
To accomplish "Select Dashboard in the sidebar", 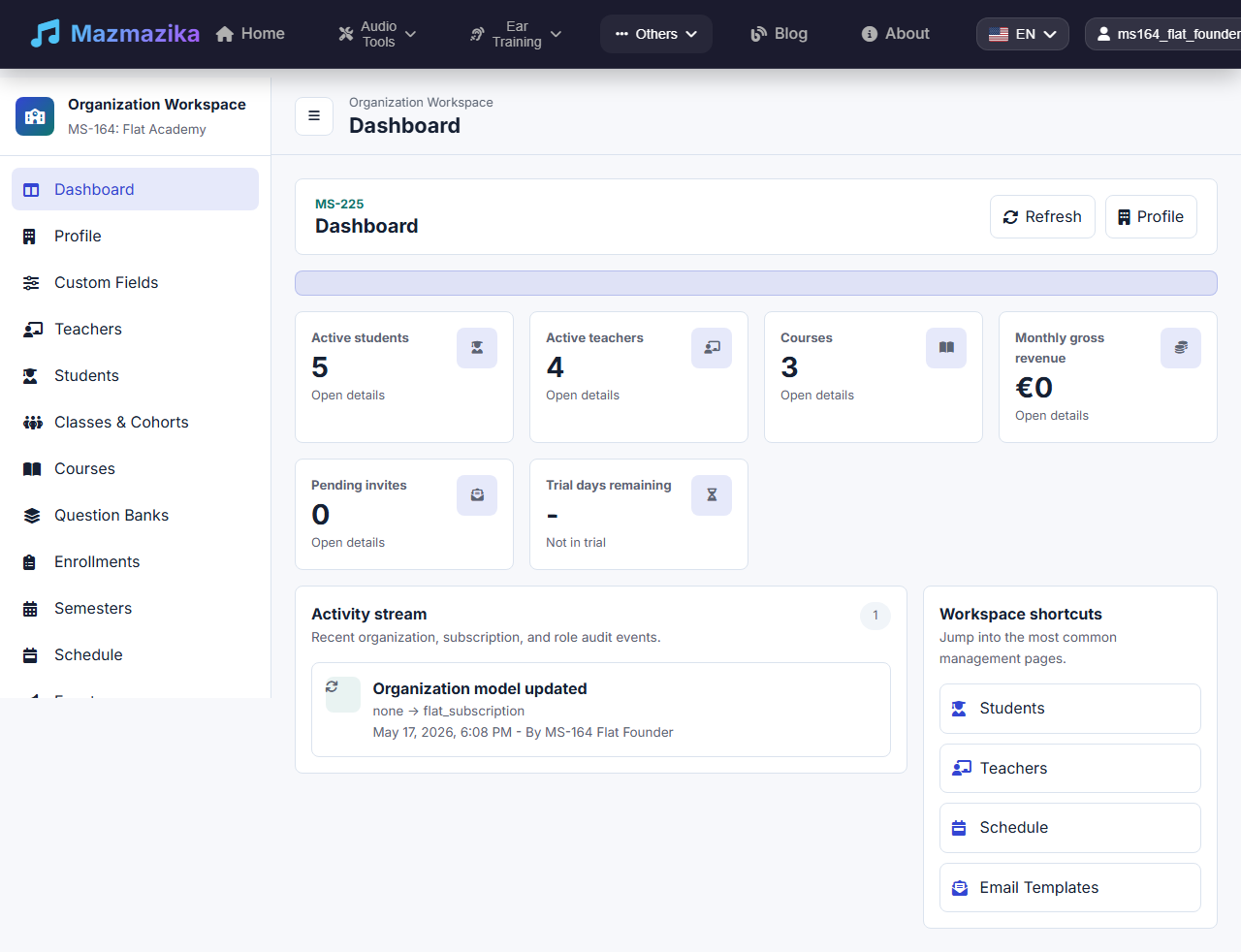I will tap(135, 189).
